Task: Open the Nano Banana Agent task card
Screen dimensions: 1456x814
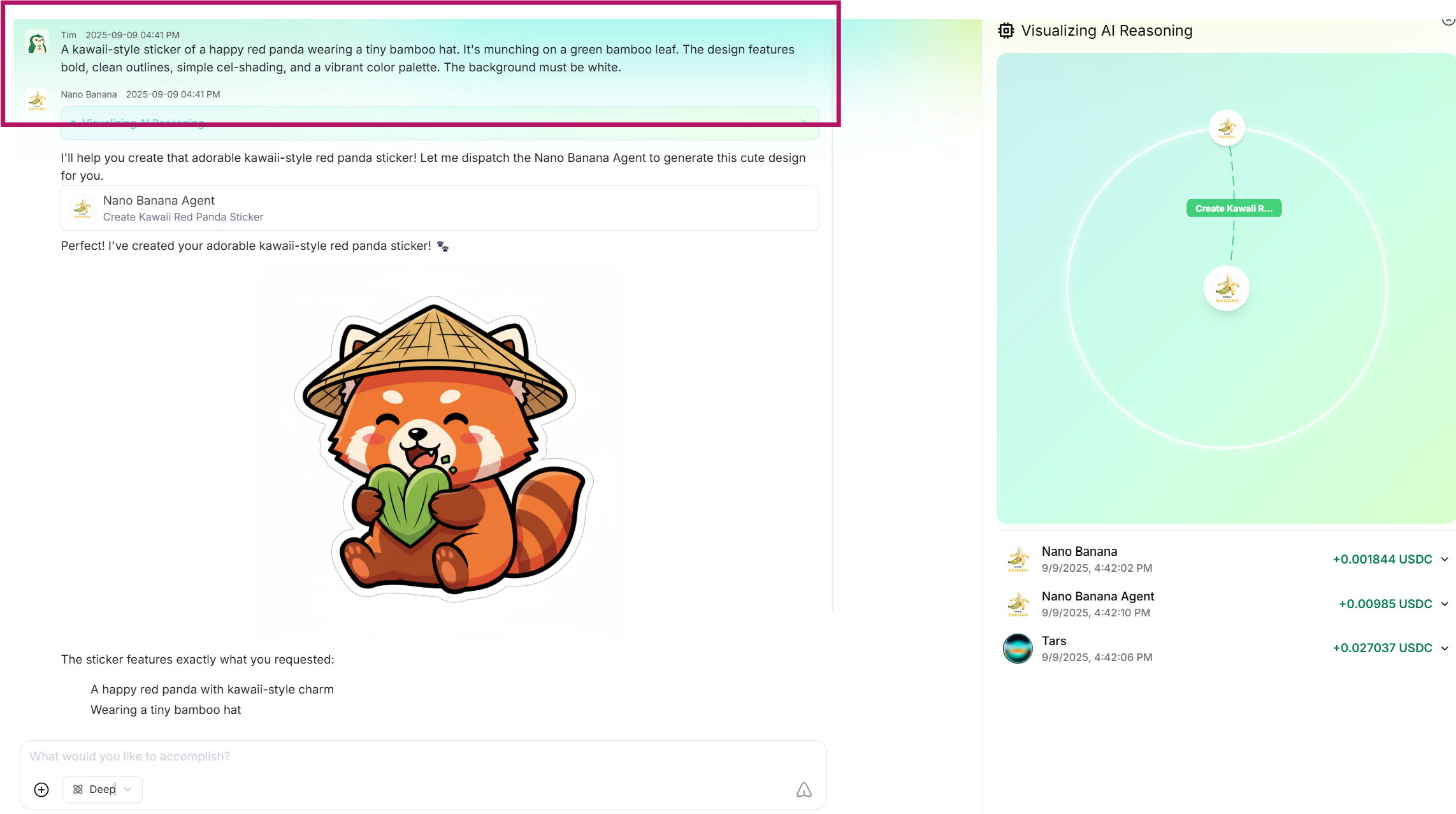Action: [x=440, y=208]
